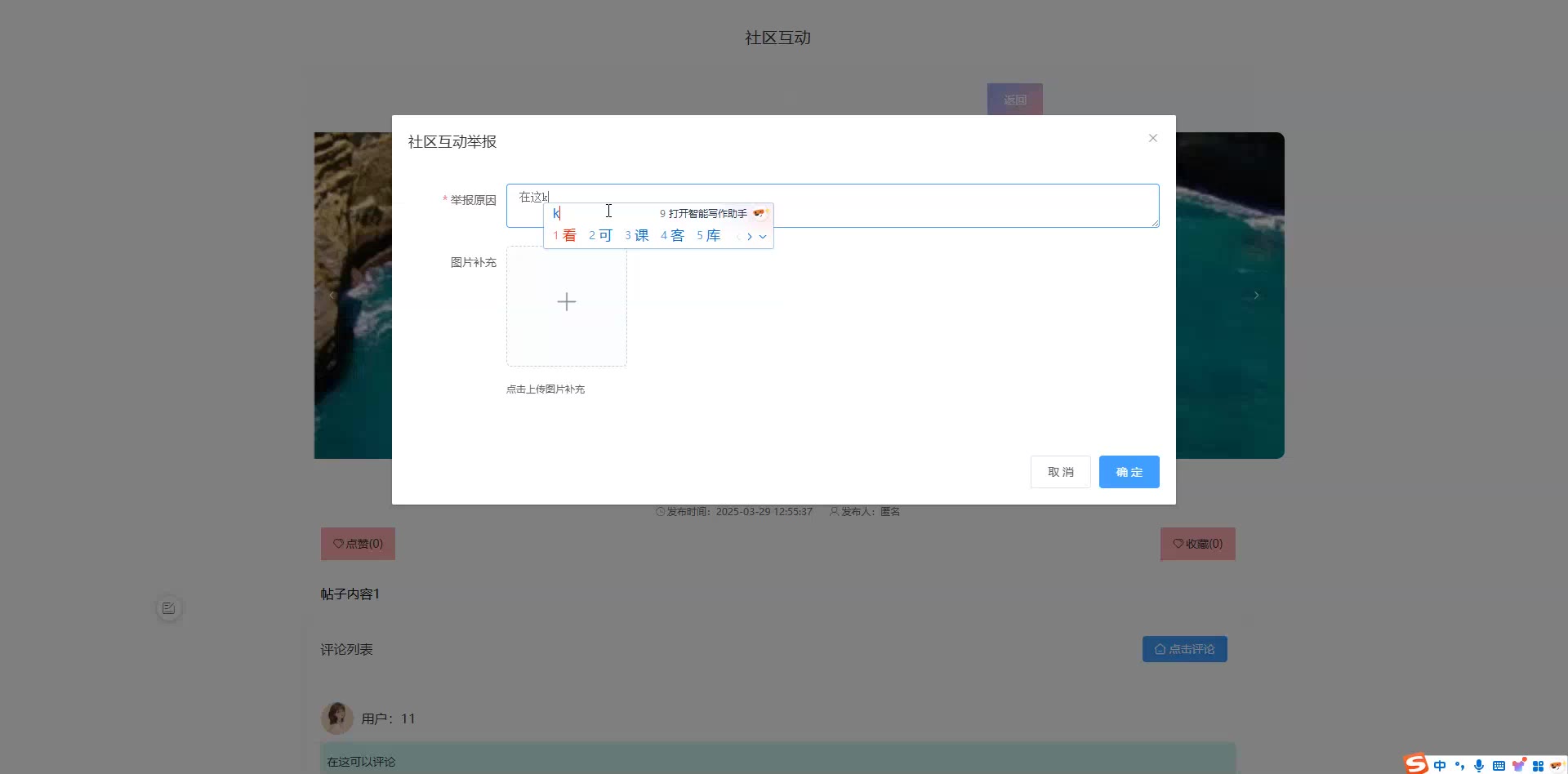Close the 社区互动举报 dialog with the X icon
Image resolution: width=1568 pixels, height=774 pixels.
pos(1152,138)
